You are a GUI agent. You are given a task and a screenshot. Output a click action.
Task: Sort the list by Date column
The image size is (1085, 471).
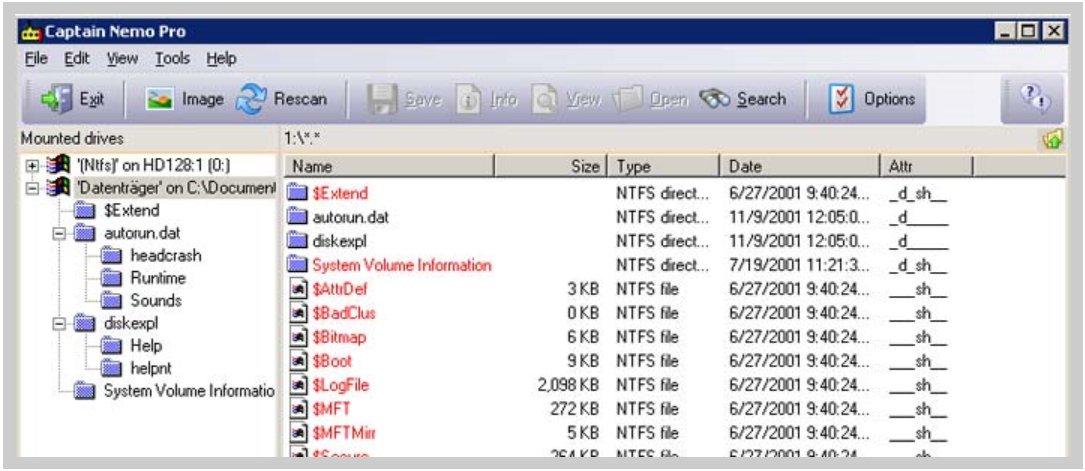(800, 166)
